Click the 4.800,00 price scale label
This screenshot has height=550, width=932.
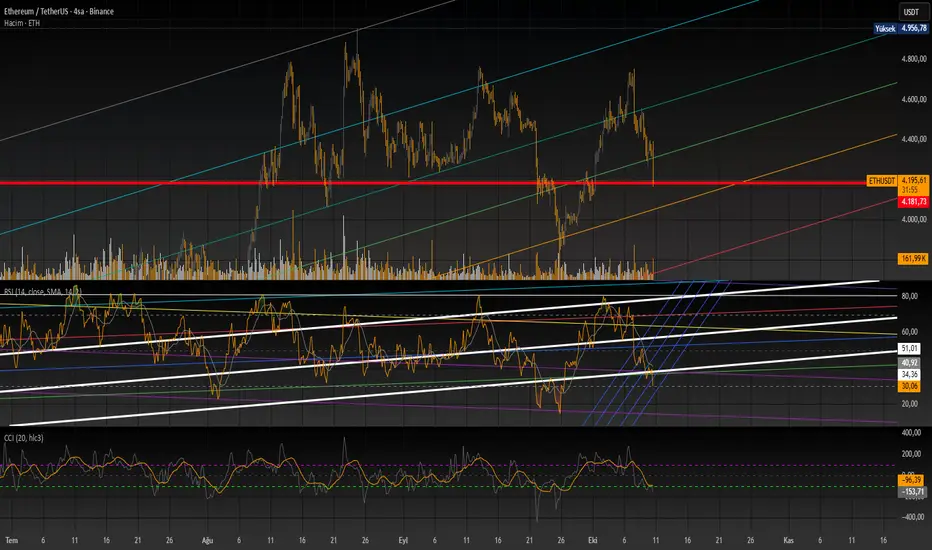(914, 59)
